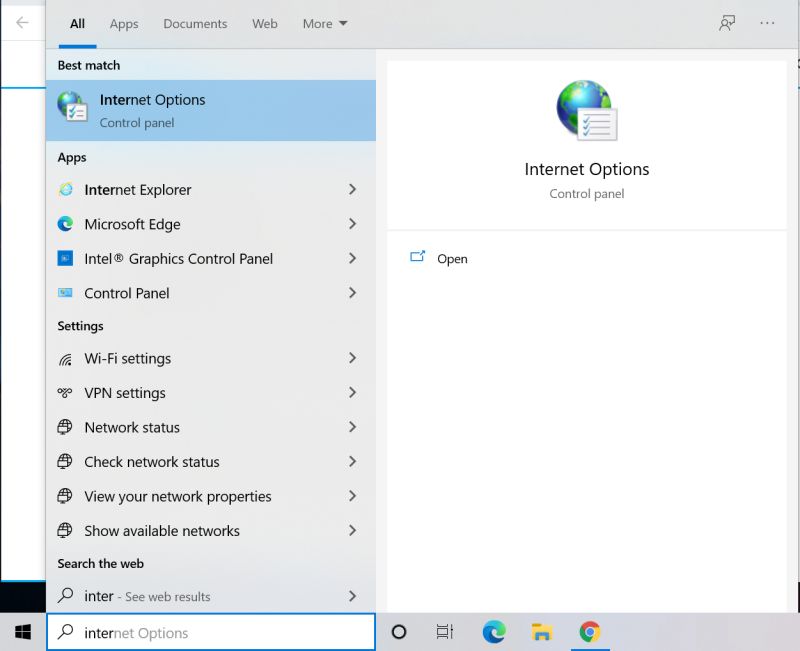800x651 pixels.
Task: Expand Internet Explorer options chevron
Action: (353, 190)
